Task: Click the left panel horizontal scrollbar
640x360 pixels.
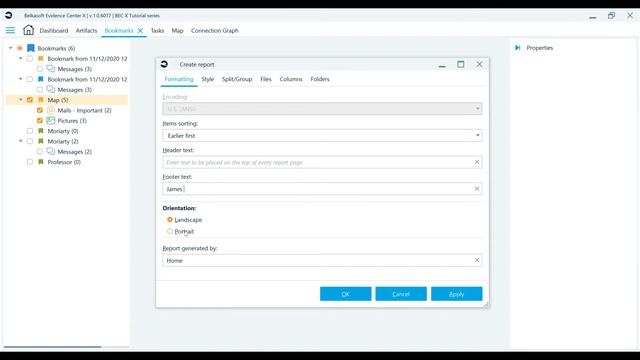Action: (x=52, y=347)
